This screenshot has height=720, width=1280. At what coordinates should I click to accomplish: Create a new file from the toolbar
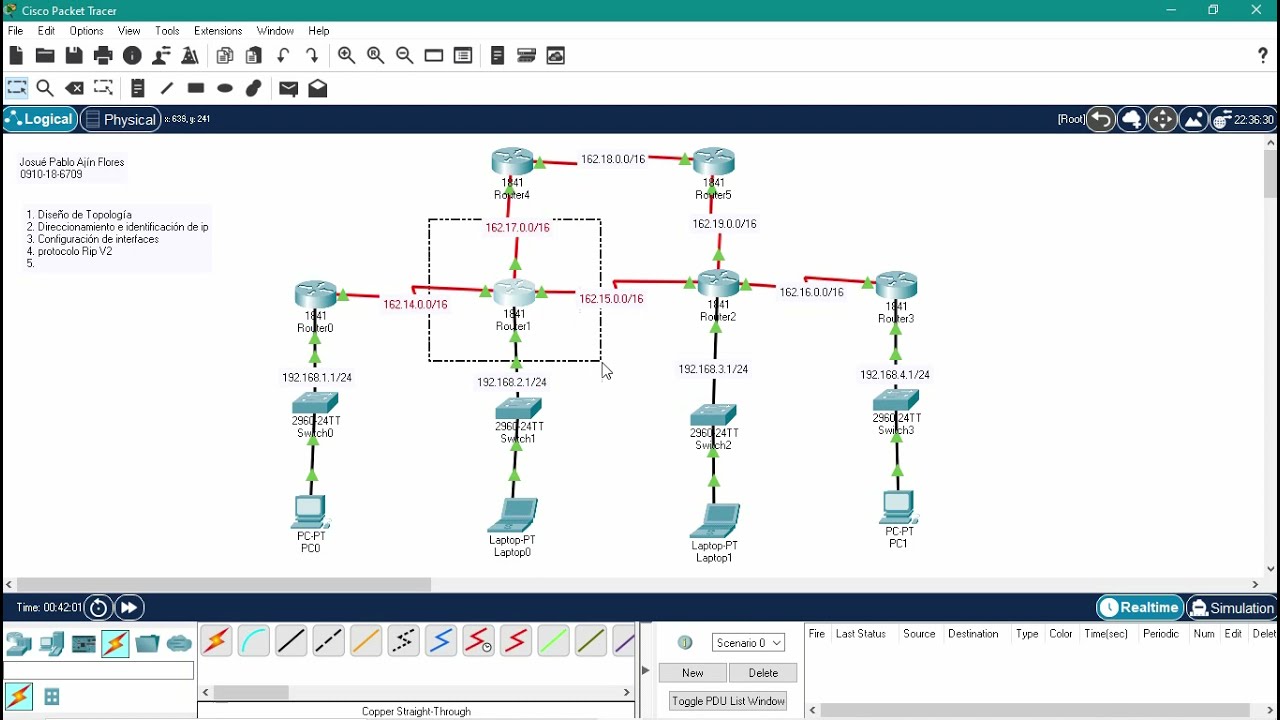coord(16,56)
